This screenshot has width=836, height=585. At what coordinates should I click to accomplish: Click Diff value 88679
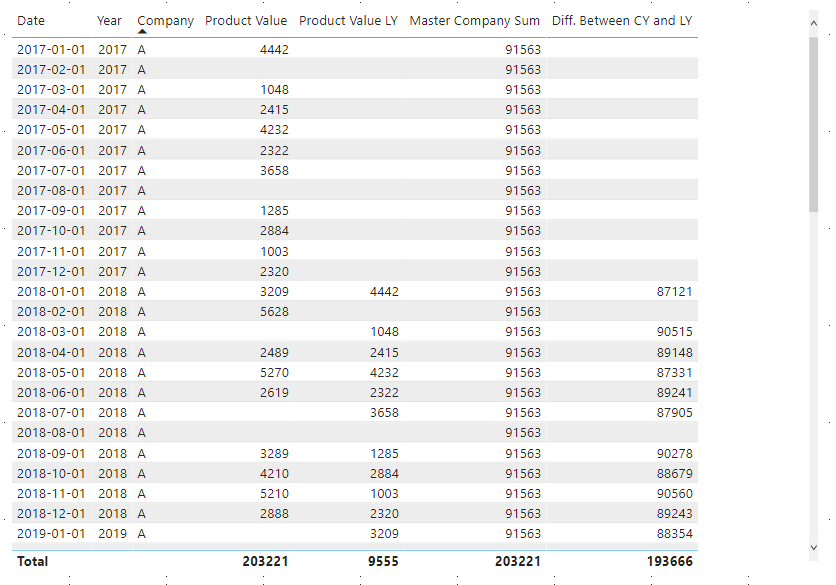674,474
